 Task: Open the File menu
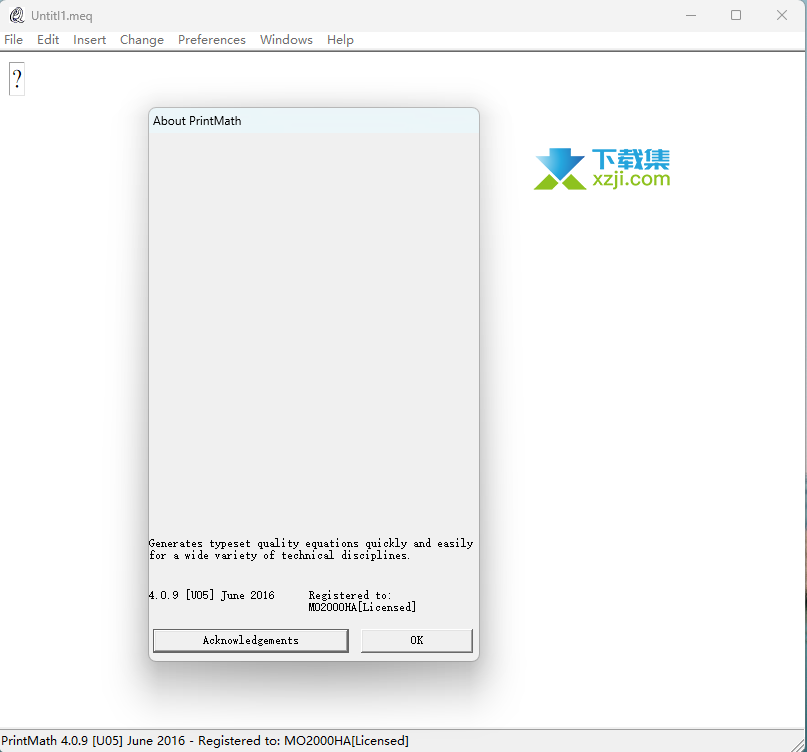(x=13, y=40)
